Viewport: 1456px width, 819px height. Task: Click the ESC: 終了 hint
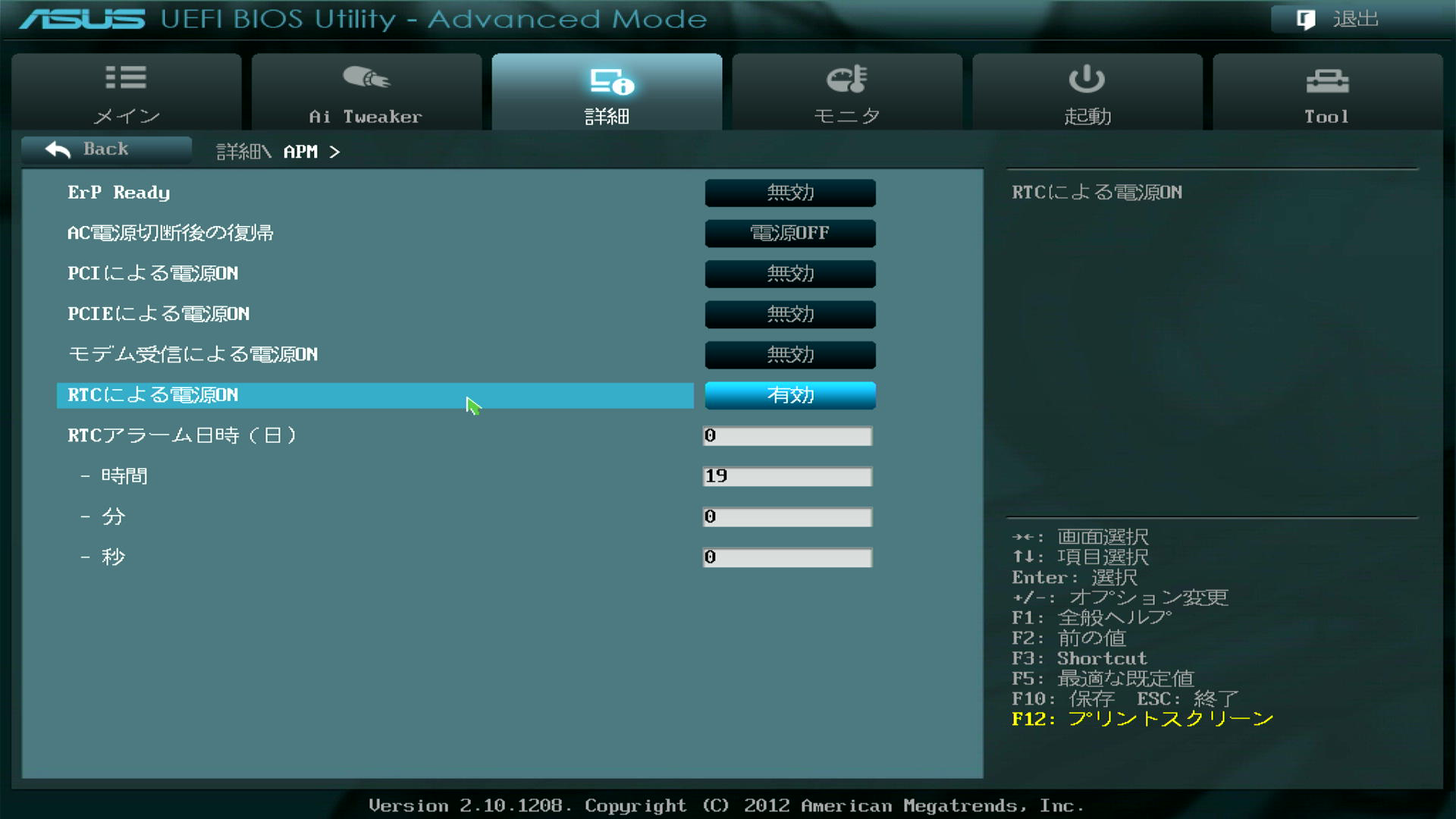pos(1188,698)
